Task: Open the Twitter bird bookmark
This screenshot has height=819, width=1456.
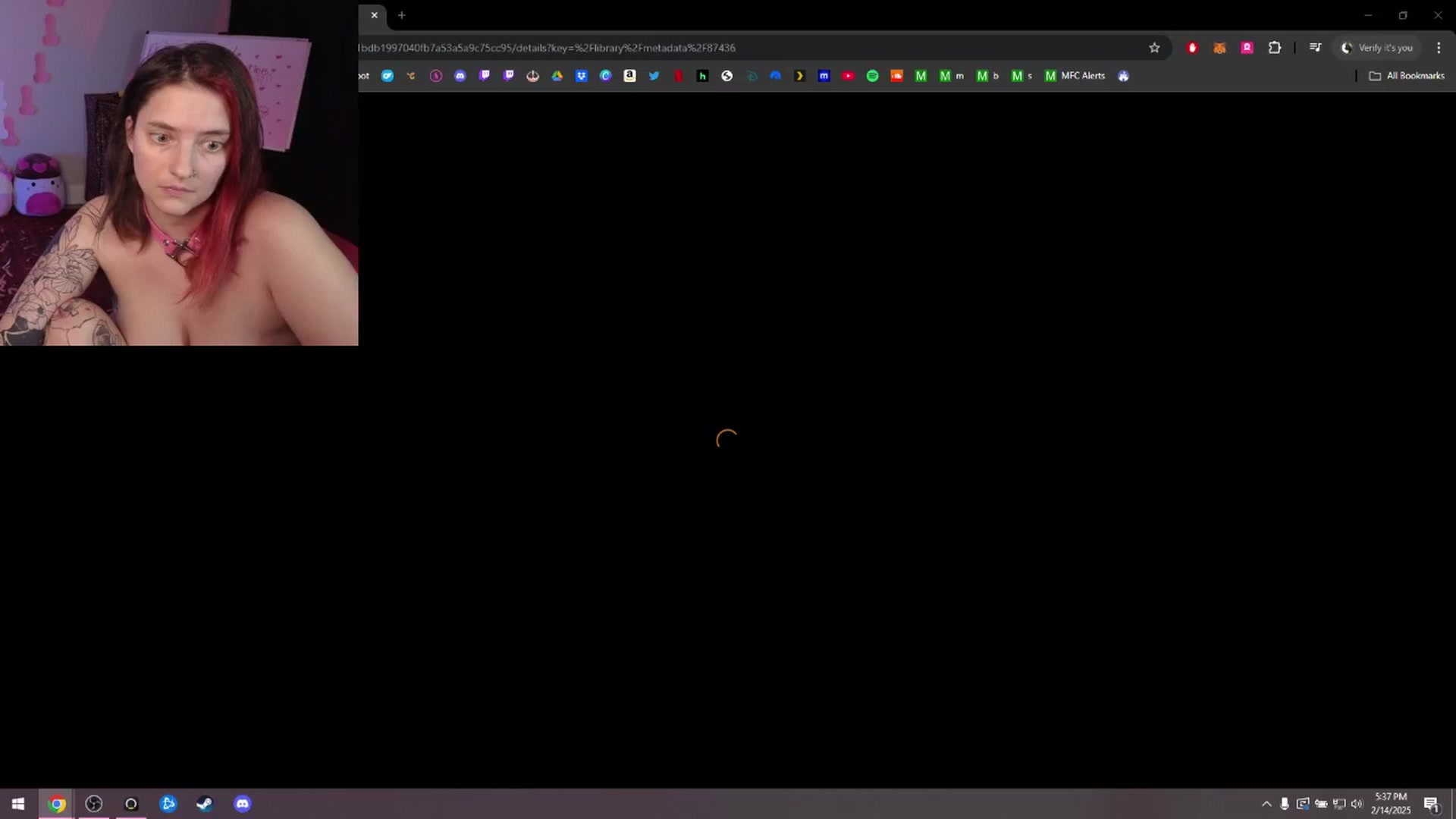Action: coord(654,76)
